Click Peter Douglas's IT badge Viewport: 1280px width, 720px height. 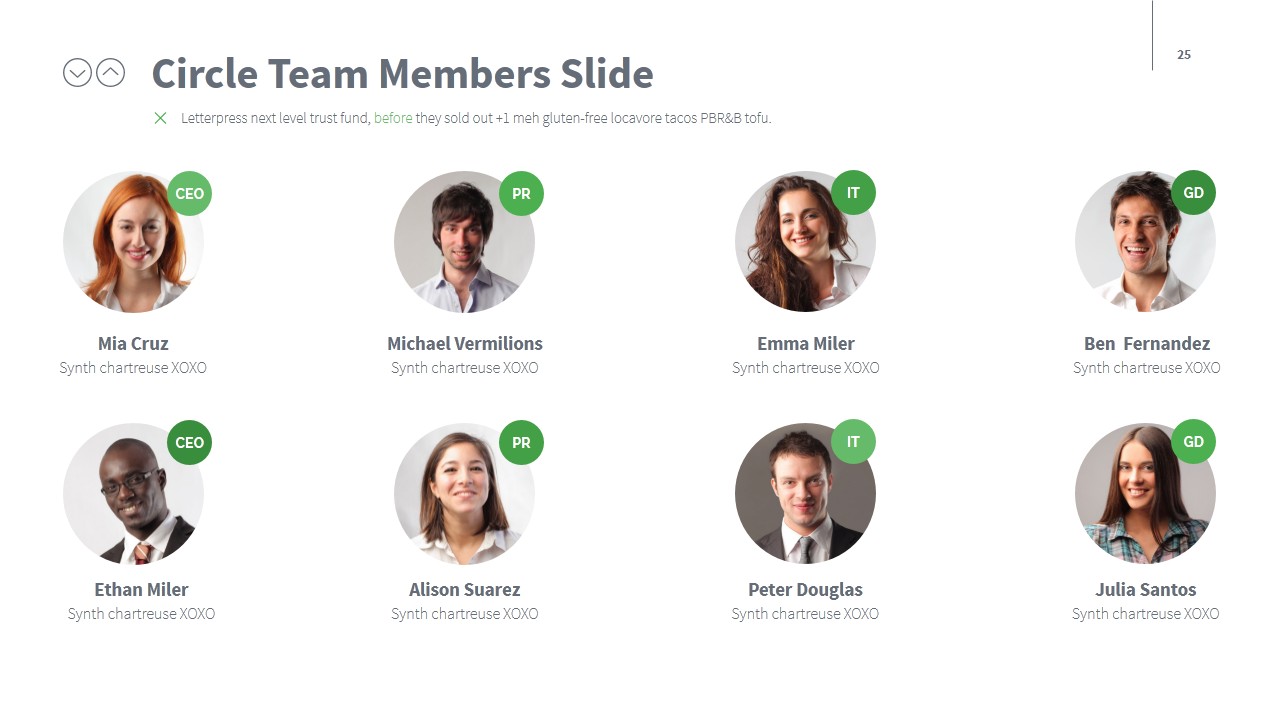pos(853,441)
